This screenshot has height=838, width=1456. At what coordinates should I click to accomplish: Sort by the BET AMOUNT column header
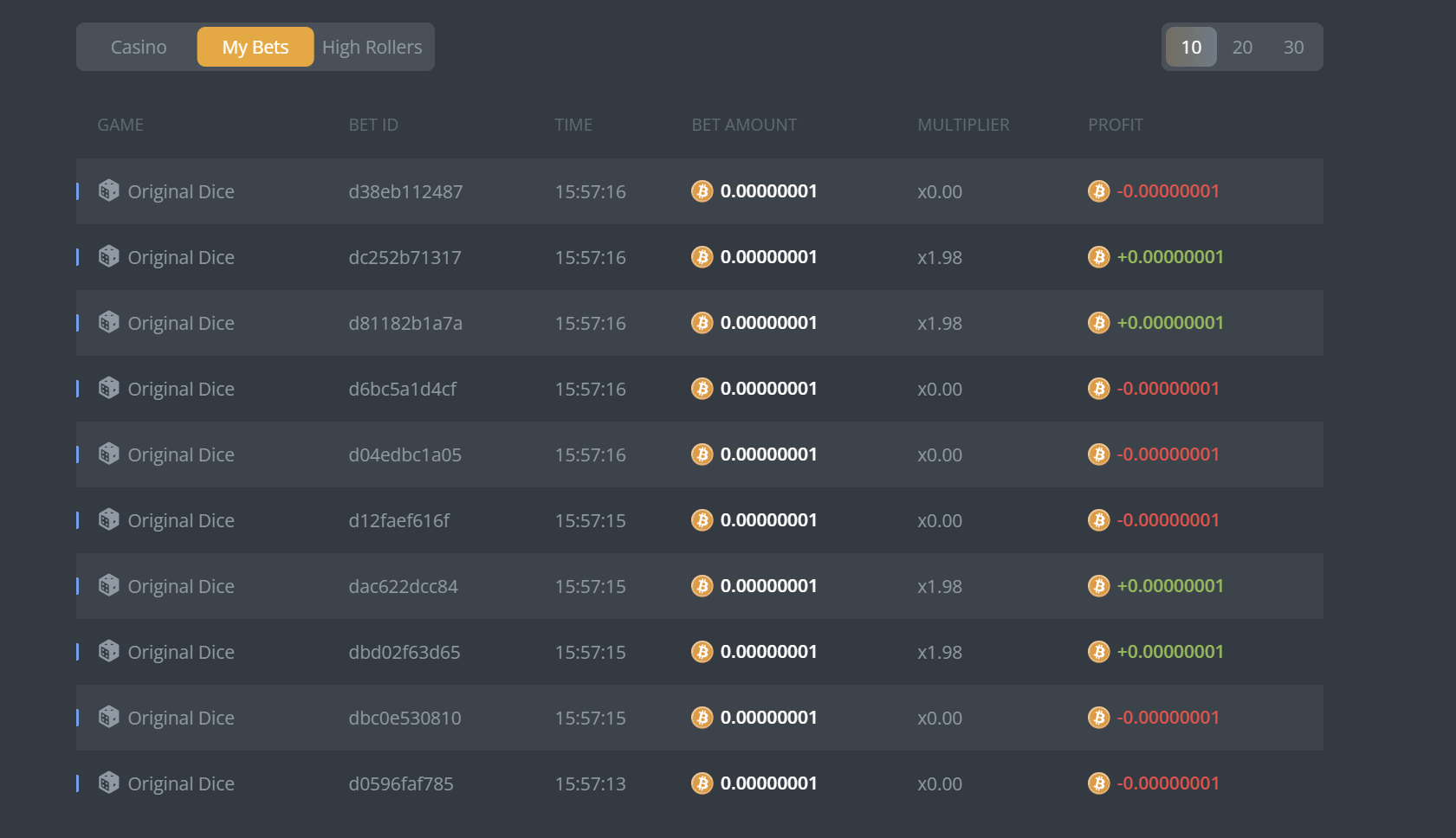coord(744,124)
